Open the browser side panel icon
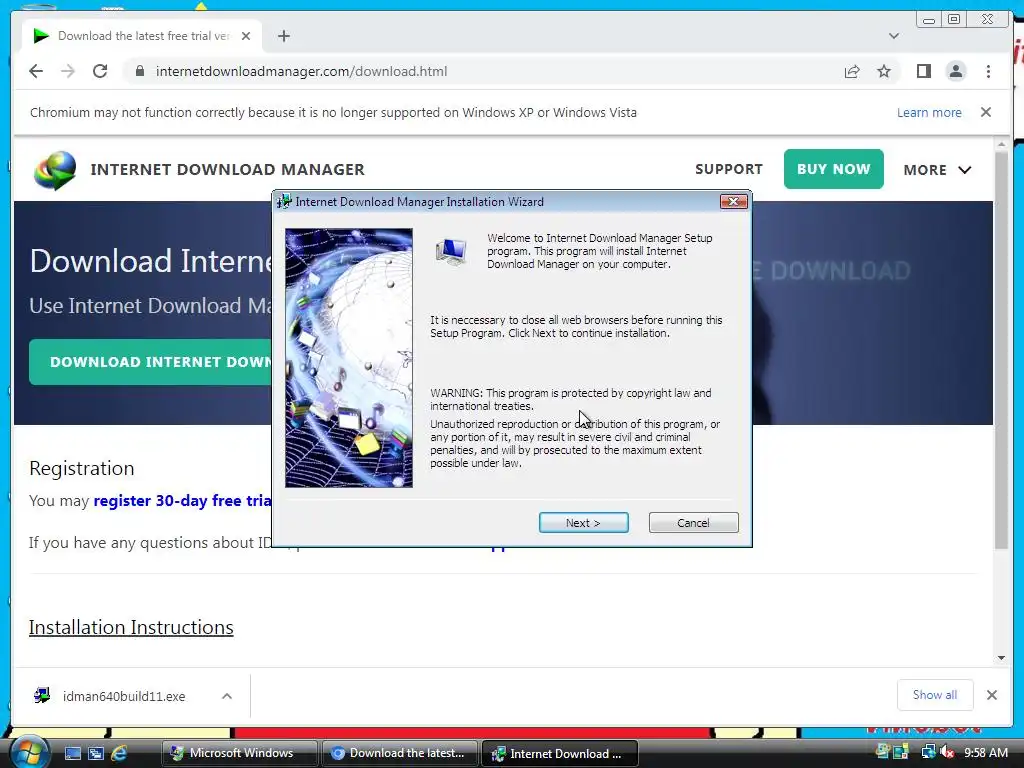 click(x=923, y=71)
